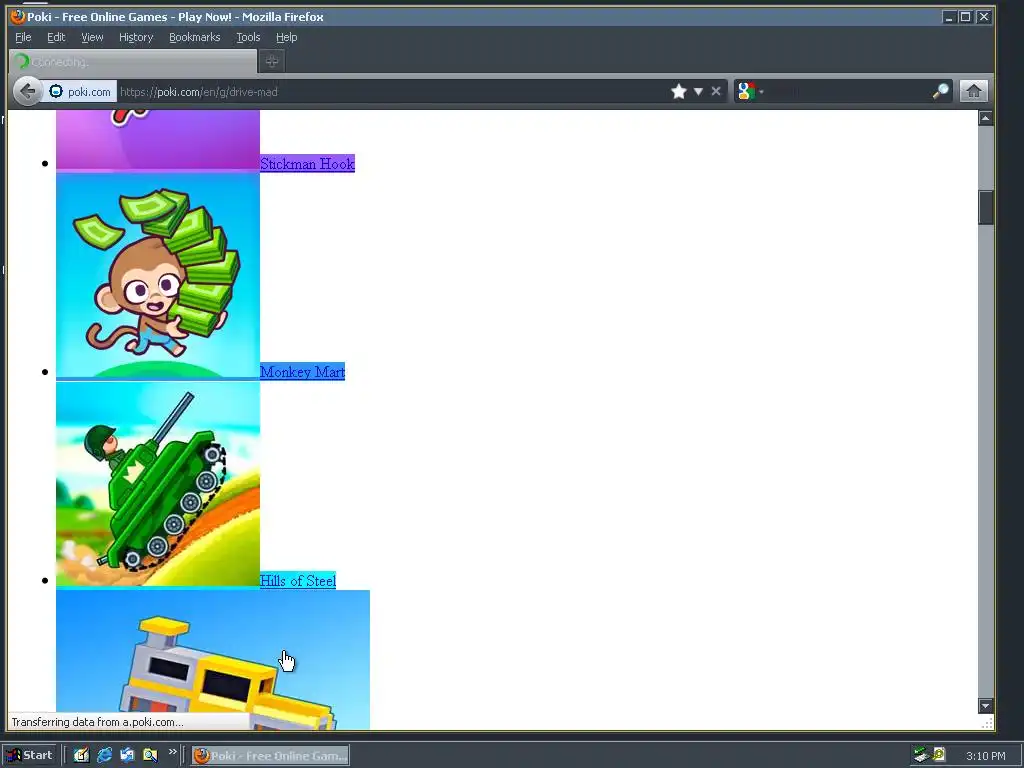Open a new tab with plus button
This screenshot has width=1024, height=768.
(x=272, y=61)
